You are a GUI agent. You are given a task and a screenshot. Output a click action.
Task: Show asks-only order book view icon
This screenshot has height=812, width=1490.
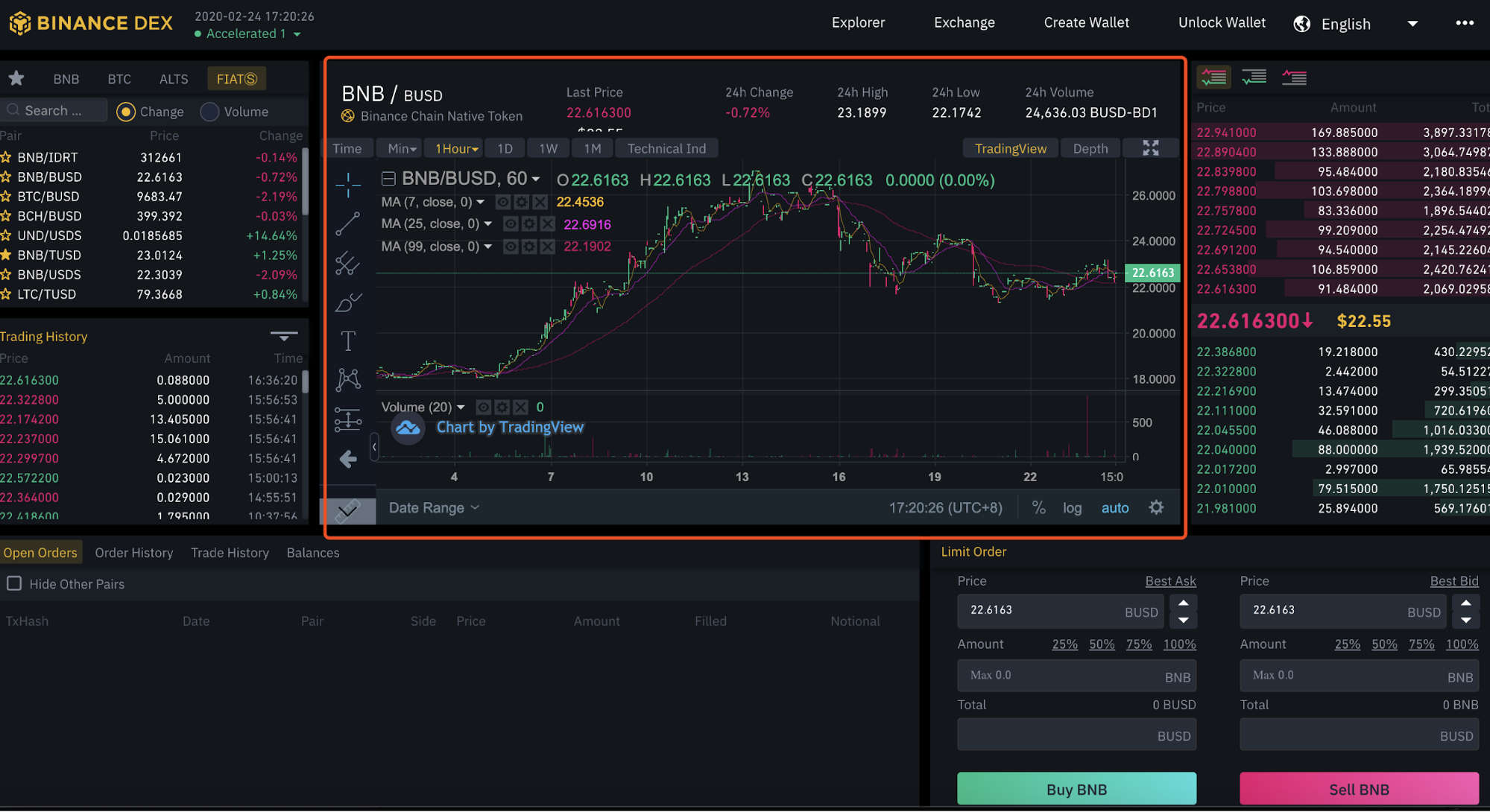tap(1294, 77)
